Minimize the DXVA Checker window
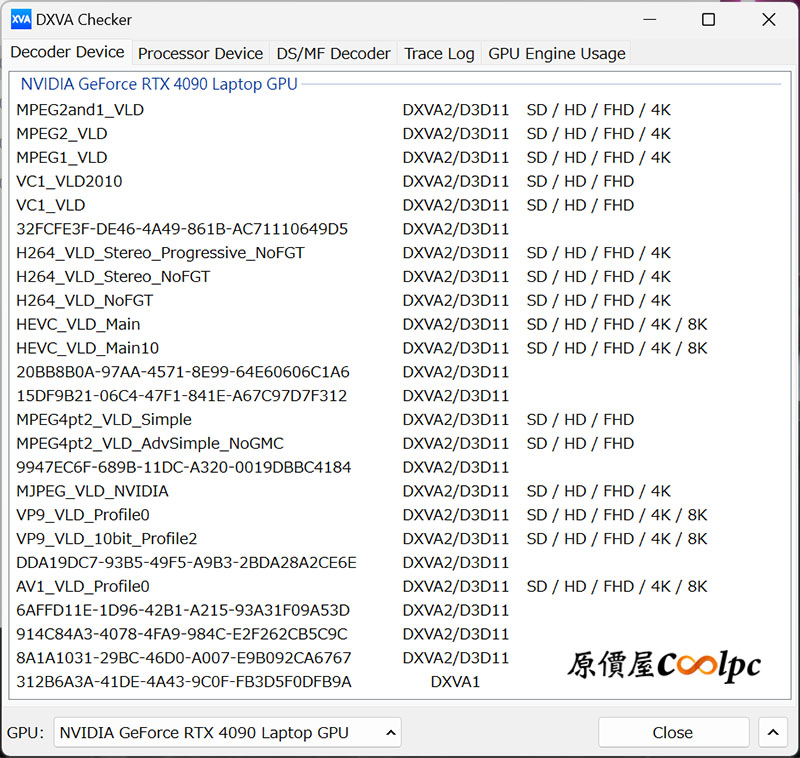 pyautogui.click(x=649, y=19)
